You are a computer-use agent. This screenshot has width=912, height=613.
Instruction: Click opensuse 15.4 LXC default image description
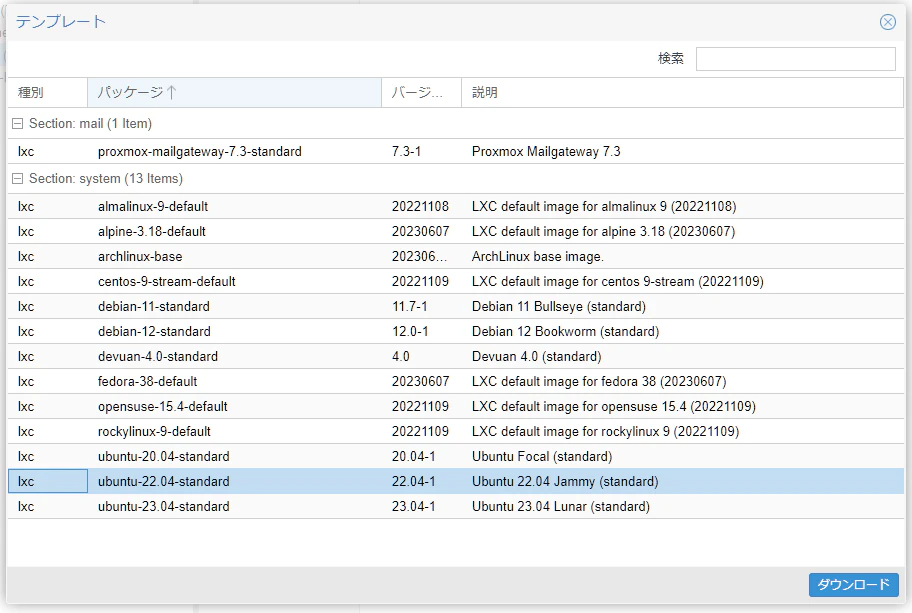coord(614,407)
